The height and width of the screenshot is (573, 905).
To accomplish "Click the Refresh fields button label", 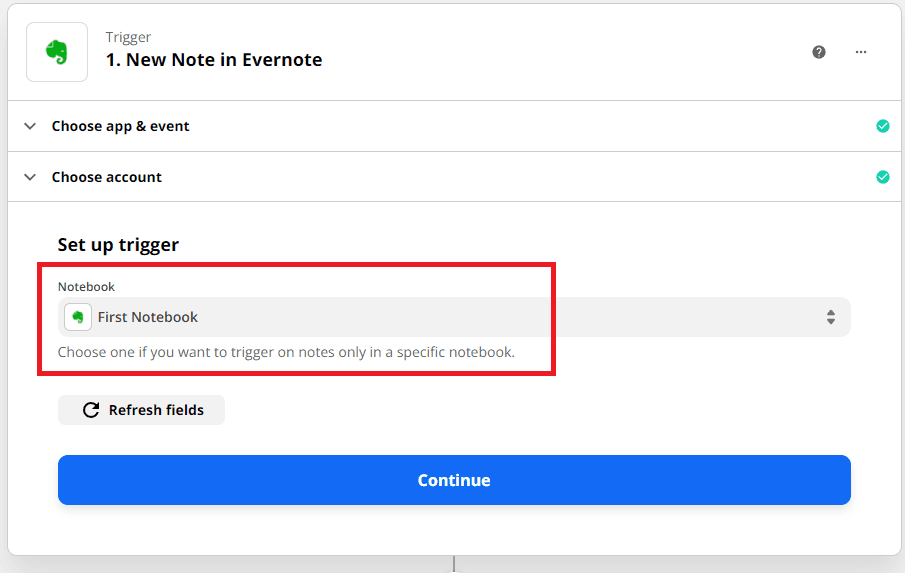I will pos(156,410).
